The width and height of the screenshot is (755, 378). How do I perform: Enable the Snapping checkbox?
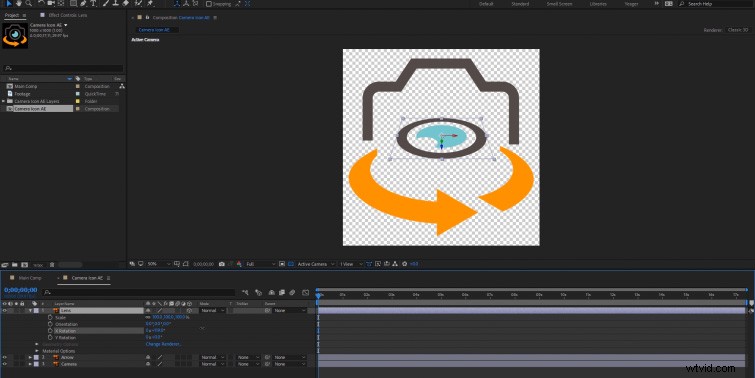(x=208, y=4)
